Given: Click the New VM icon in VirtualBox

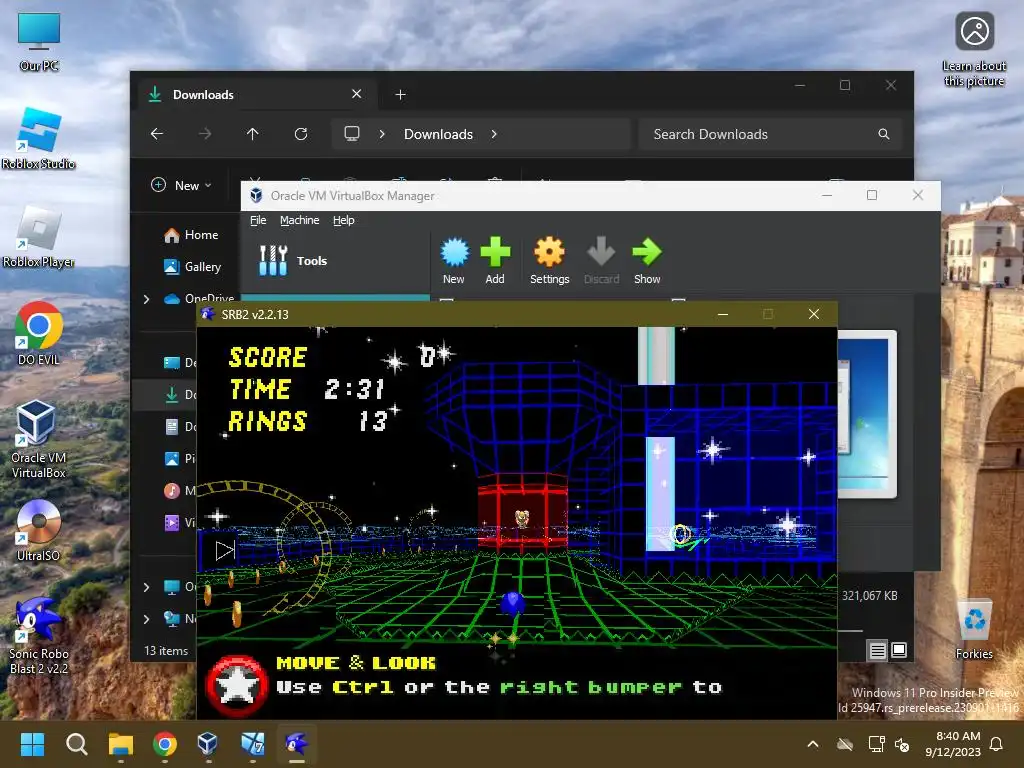Looking at the screenshot, I should tap(454, 261).
